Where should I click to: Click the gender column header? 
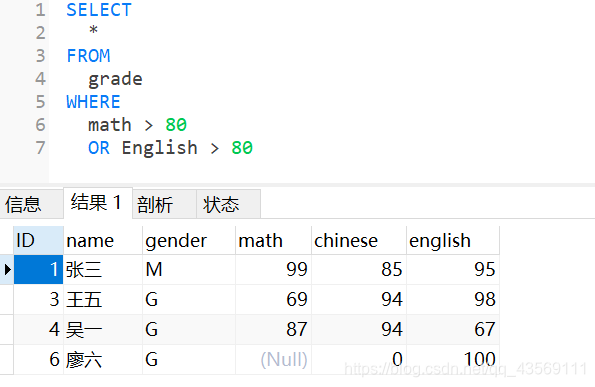(x=189, y=241)
